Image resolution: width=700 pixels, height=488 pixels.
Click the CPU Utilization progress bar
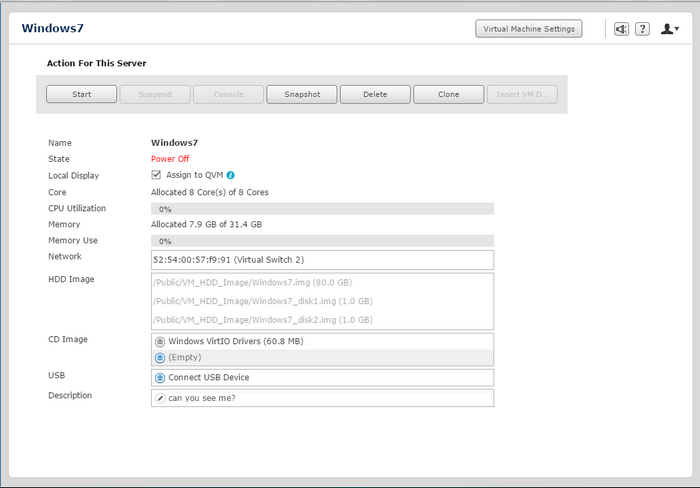(322, 209)
